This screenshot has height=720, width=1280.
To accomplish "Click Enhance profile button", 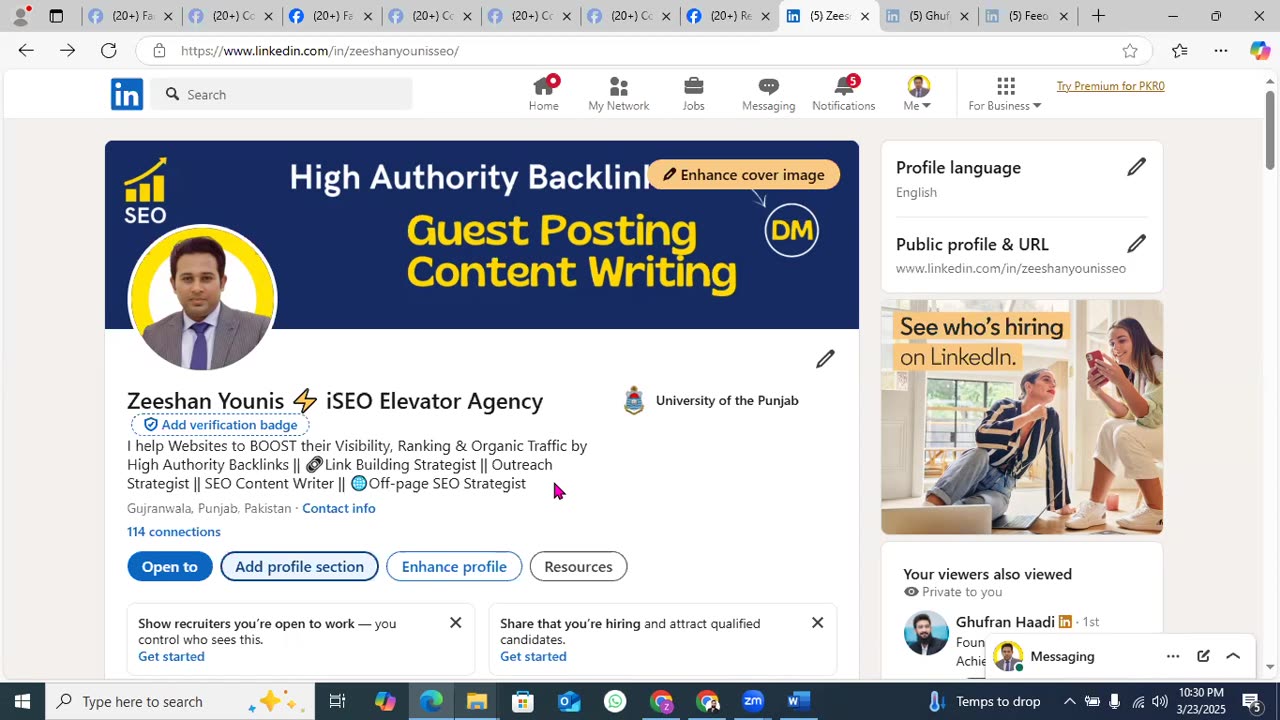I will tap(454, 566).
